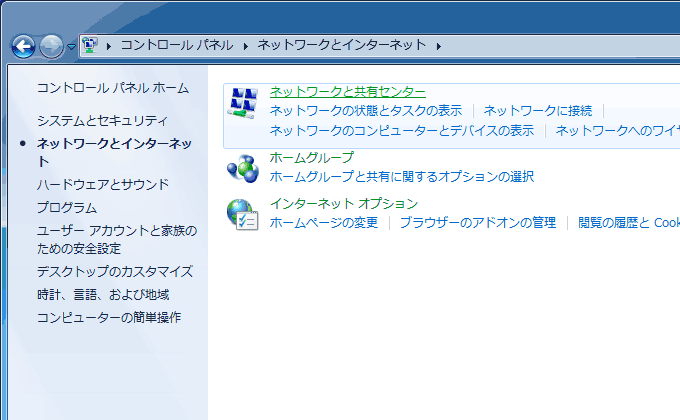Screen dimensions: 680x420
Task: Click ネットワークの状態とタスクの表示
Action: pyautogui.click(x=366, y=111)
